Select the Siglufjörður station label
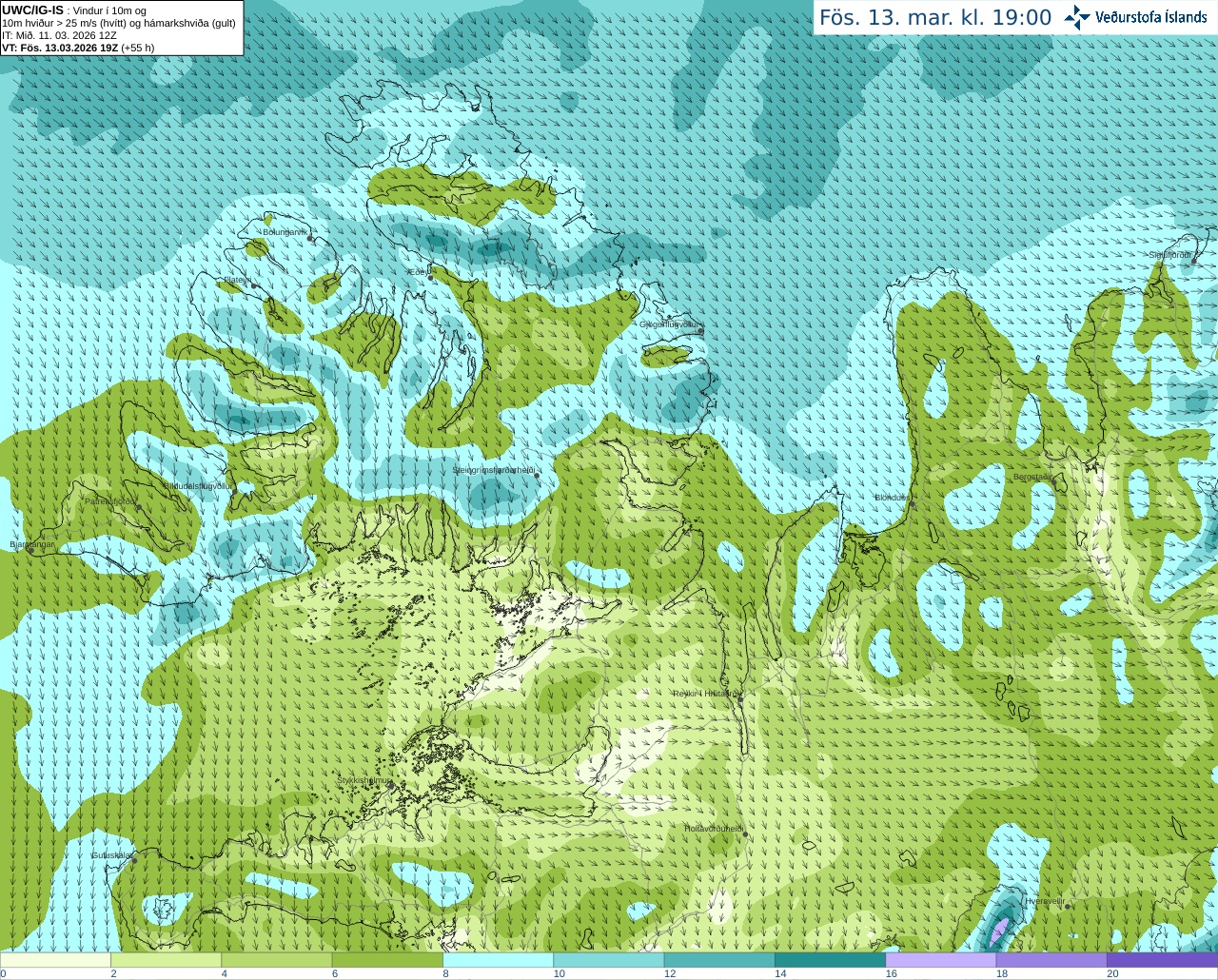Screen dimensions: 1218x980 1169,255
